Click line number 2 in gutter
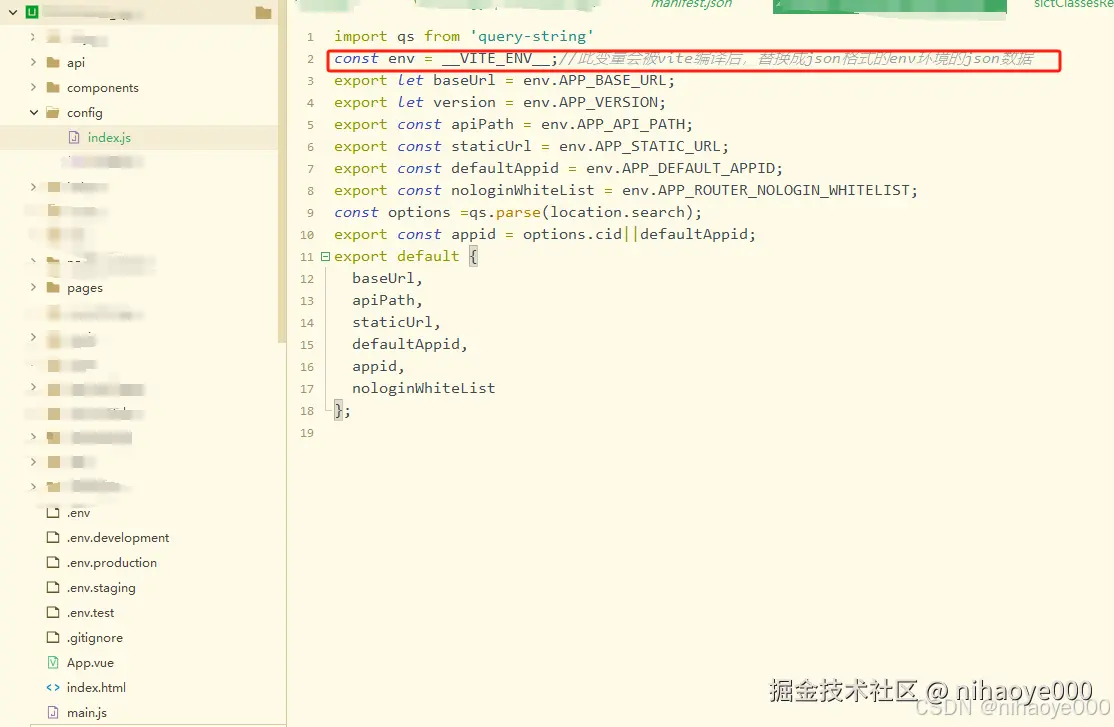 pos(310,59)
